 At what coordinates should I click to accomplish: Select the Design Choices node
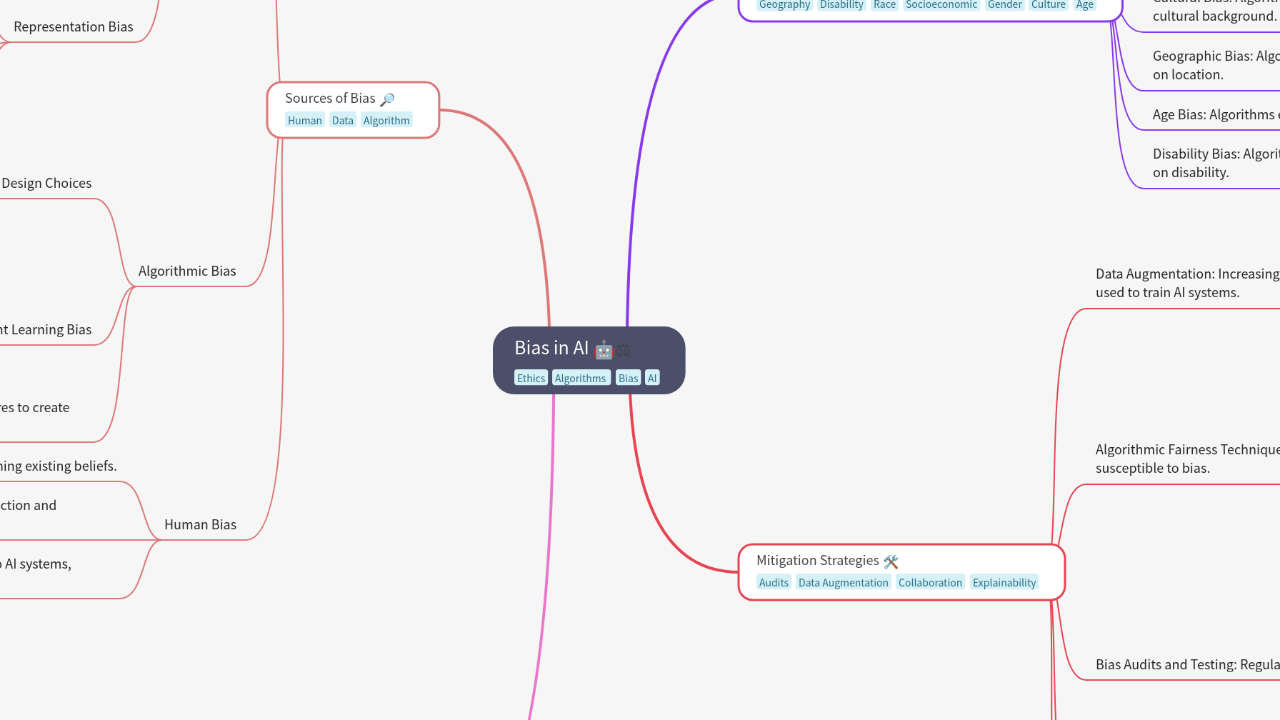pos(46,183)
